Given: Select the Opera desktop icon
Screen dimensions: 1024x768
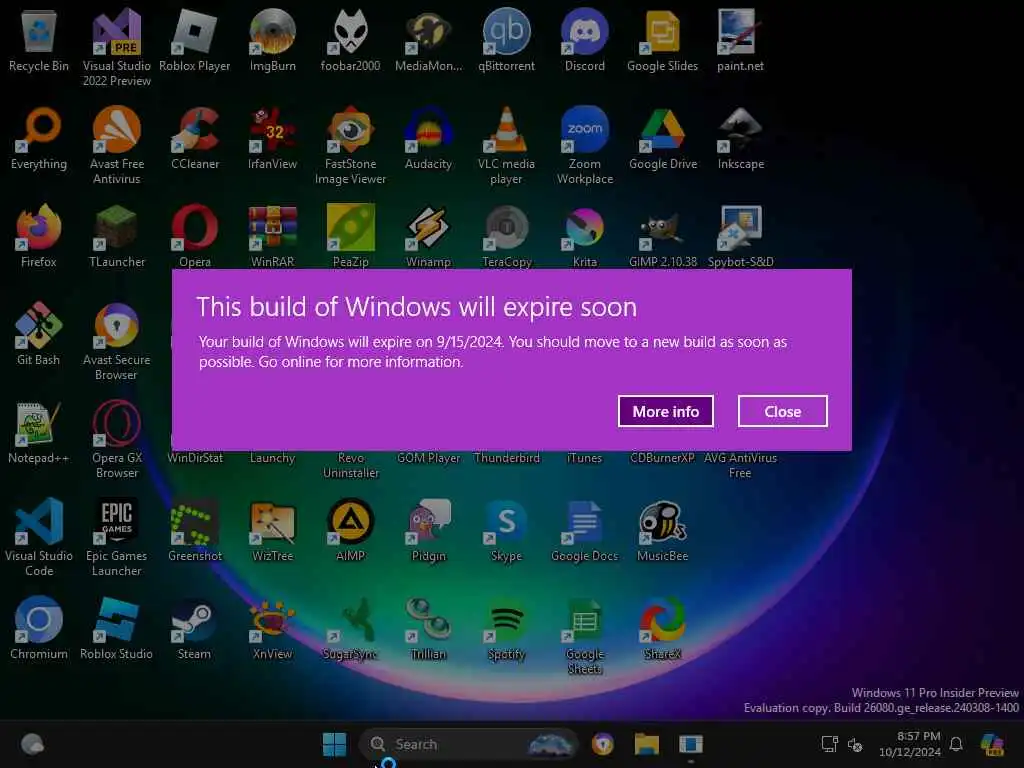Looking at the screenshot, I should coord(195,236).
